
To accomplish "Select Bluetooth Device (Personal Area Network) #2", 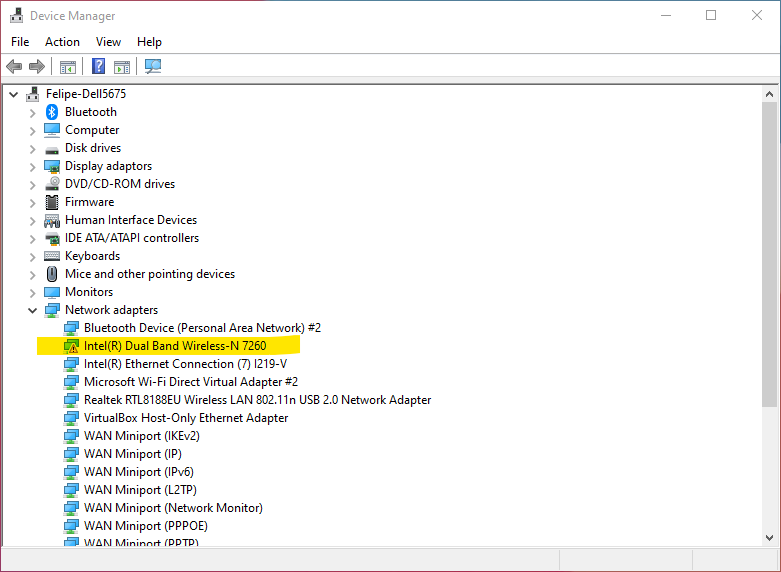I will tap(202, 328).
